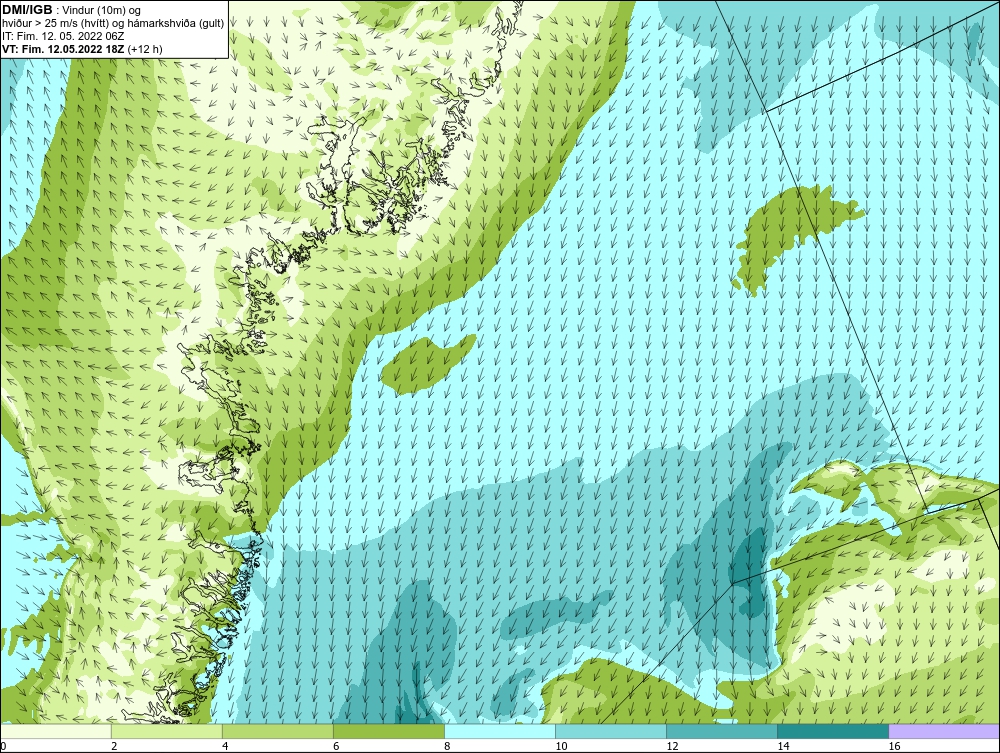Click the legend scale label '16'

[893, 747]
